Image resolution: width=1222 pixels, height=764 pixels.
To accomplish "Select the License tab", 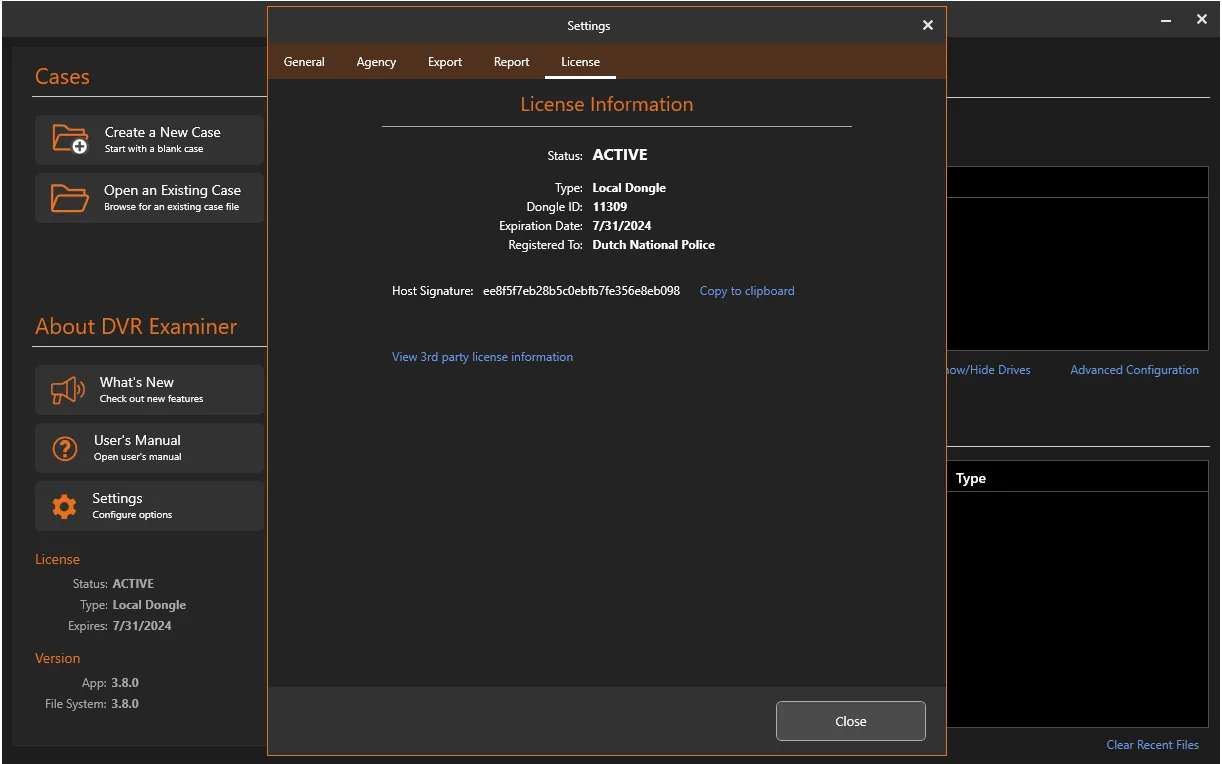I will tap(580, 62).
